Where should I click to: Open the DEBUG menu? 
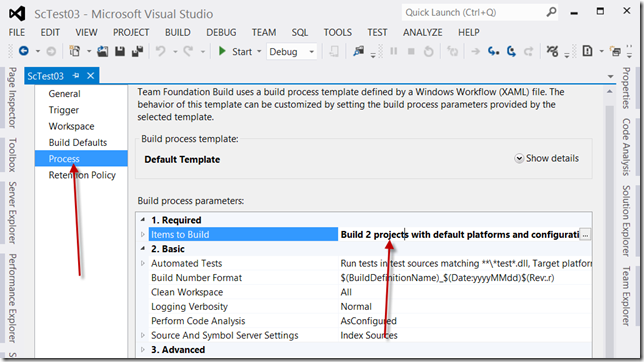tap(221, 32)
